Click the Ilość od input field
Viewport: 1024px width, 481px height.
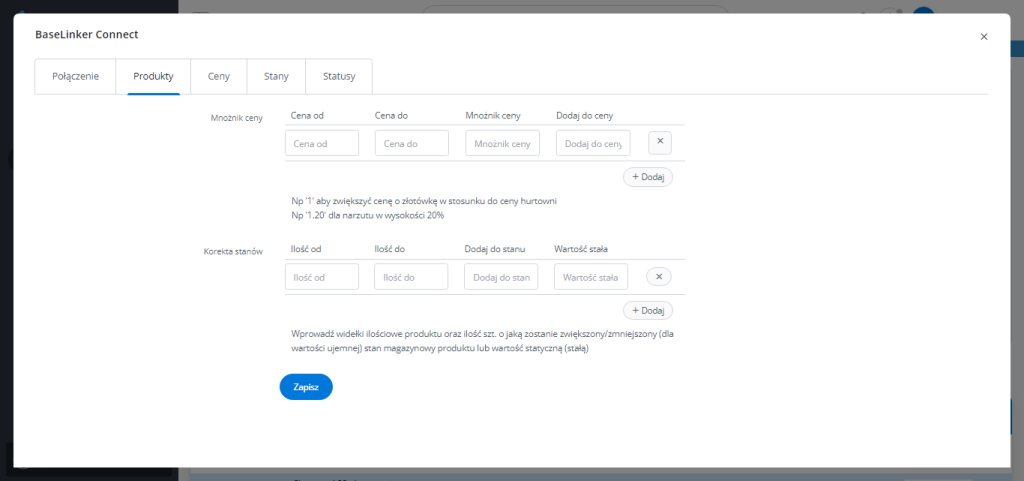pyautogui.click(x=322, y=277)
